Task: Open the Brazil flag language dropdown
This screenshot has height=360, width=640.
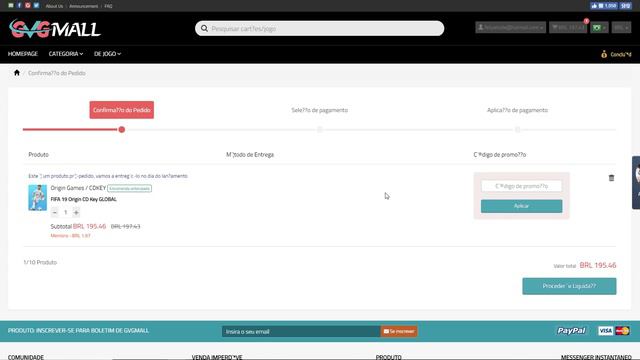Action: pos(599,27)
